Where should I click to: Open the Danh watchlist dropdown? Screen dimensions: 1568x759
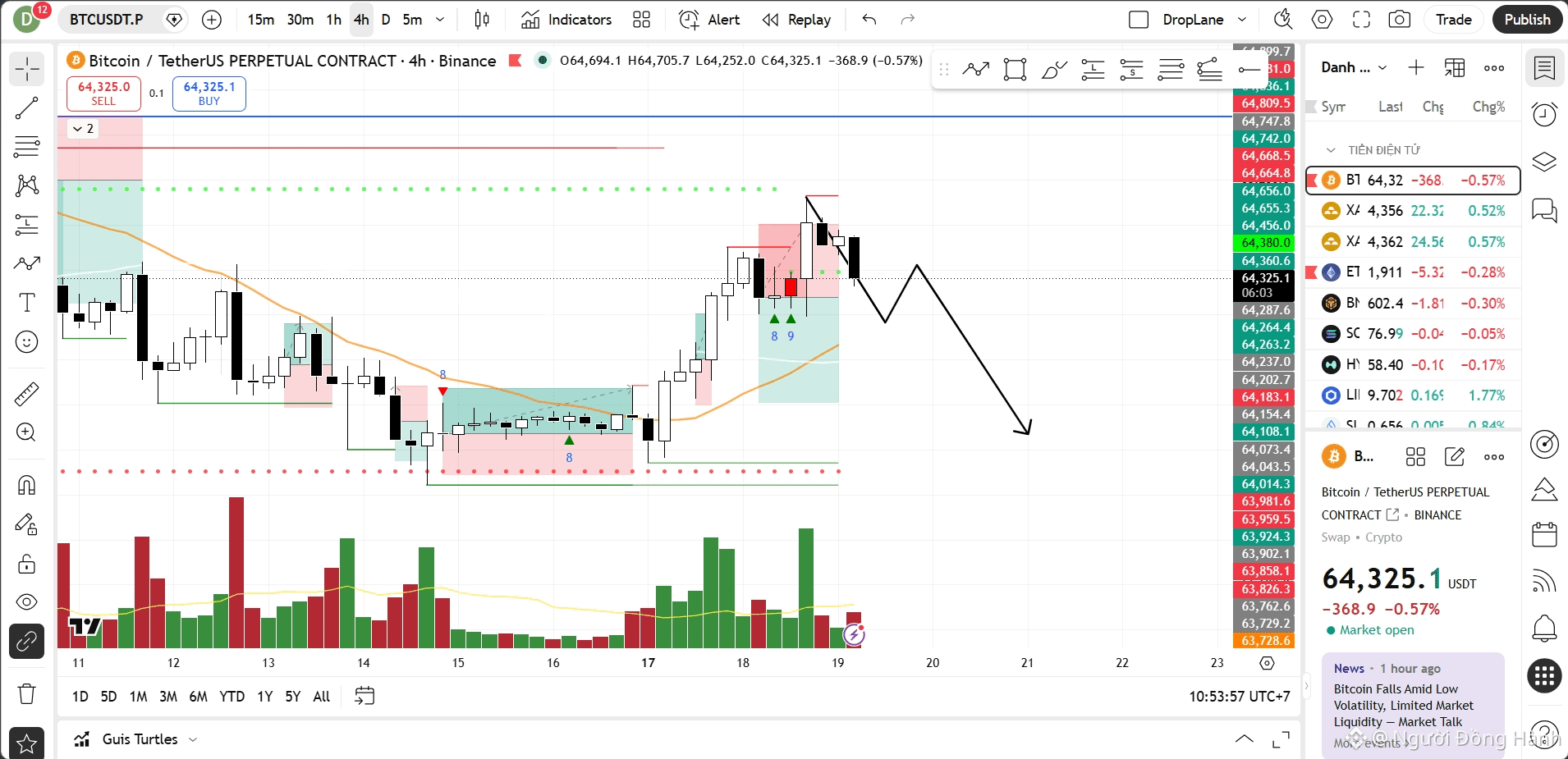coord(1354,67)
